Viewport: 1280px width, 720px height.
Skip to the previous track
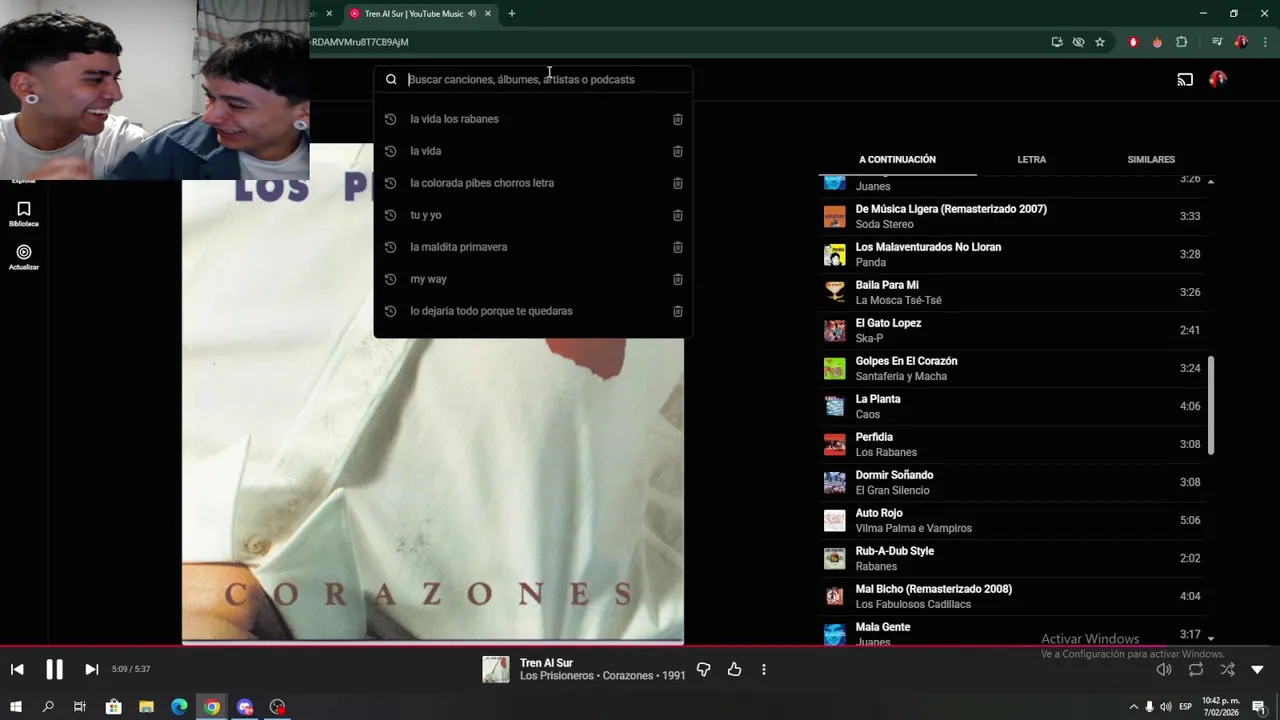(17, 669)
